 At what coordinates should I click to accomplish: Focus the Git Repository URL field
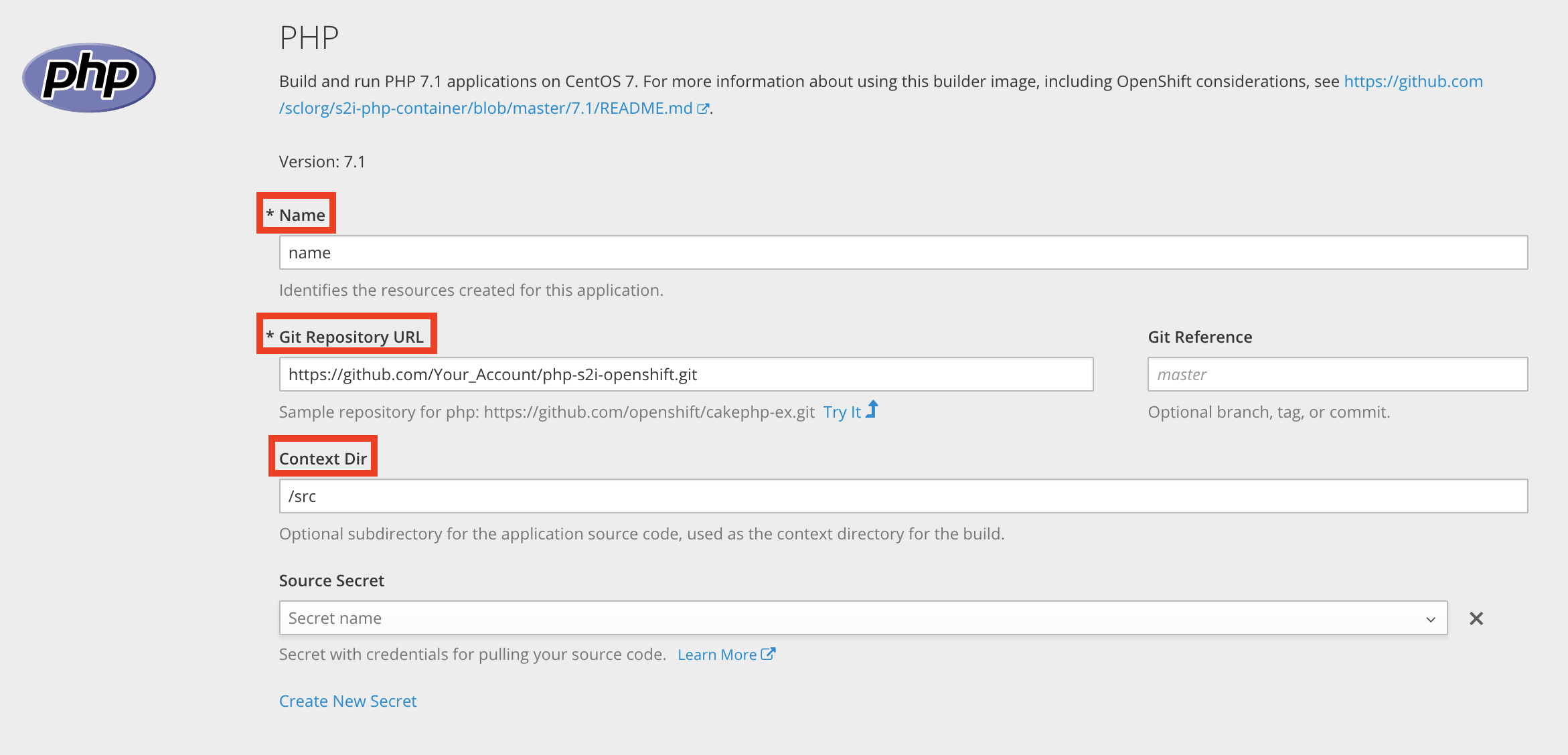pyautogui.click(x=686, y=375)
